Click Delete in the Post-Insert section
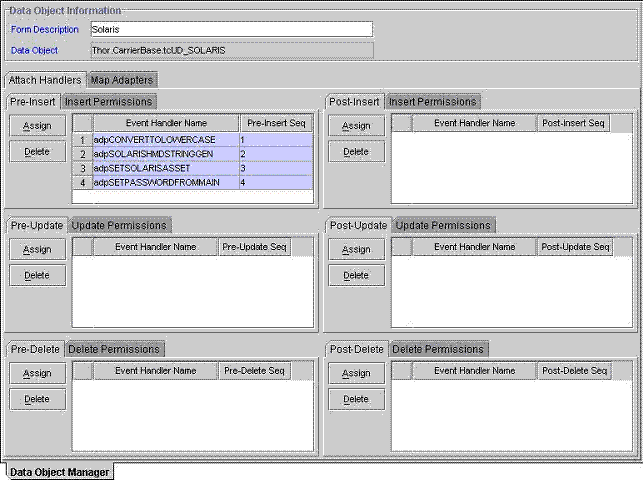 [356, 152]
